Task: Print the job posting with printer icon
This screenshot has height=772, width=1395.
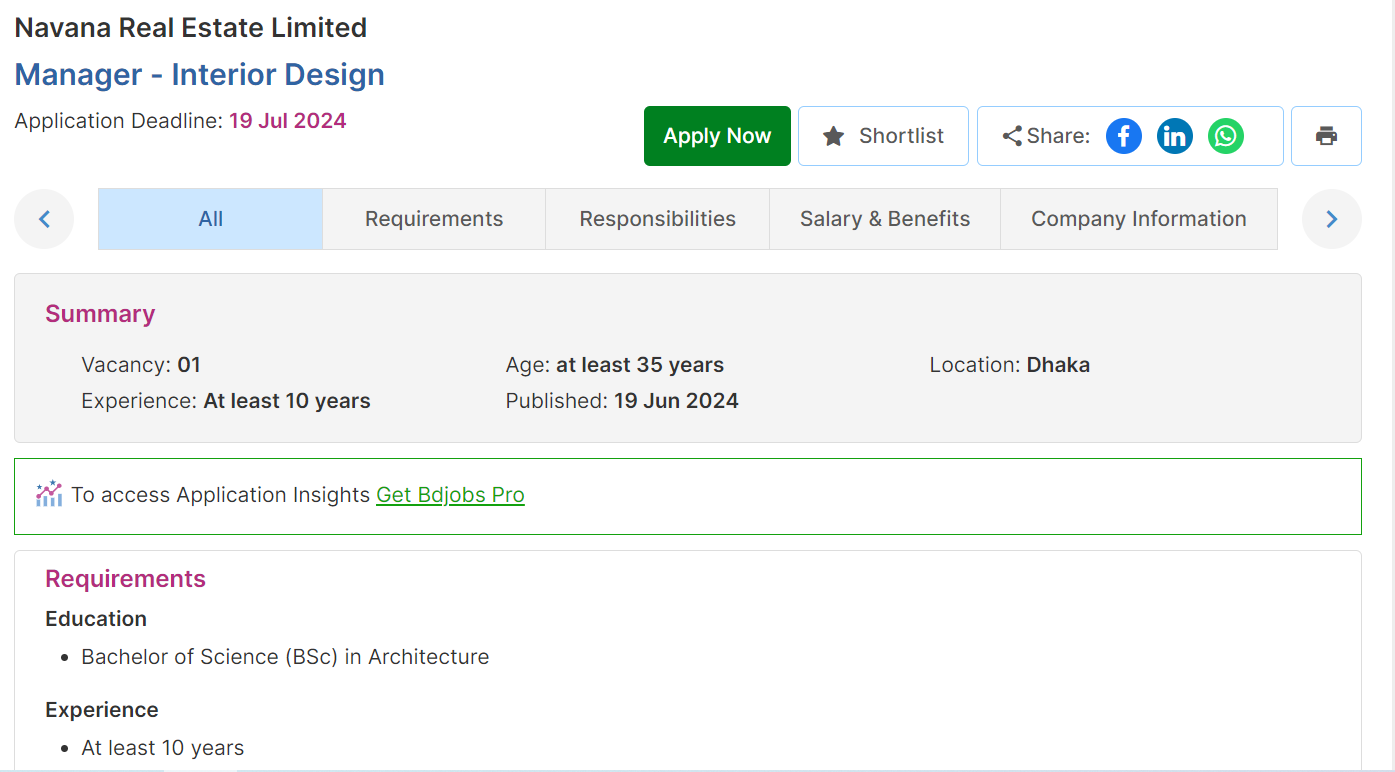Action: coord(1326,136)
